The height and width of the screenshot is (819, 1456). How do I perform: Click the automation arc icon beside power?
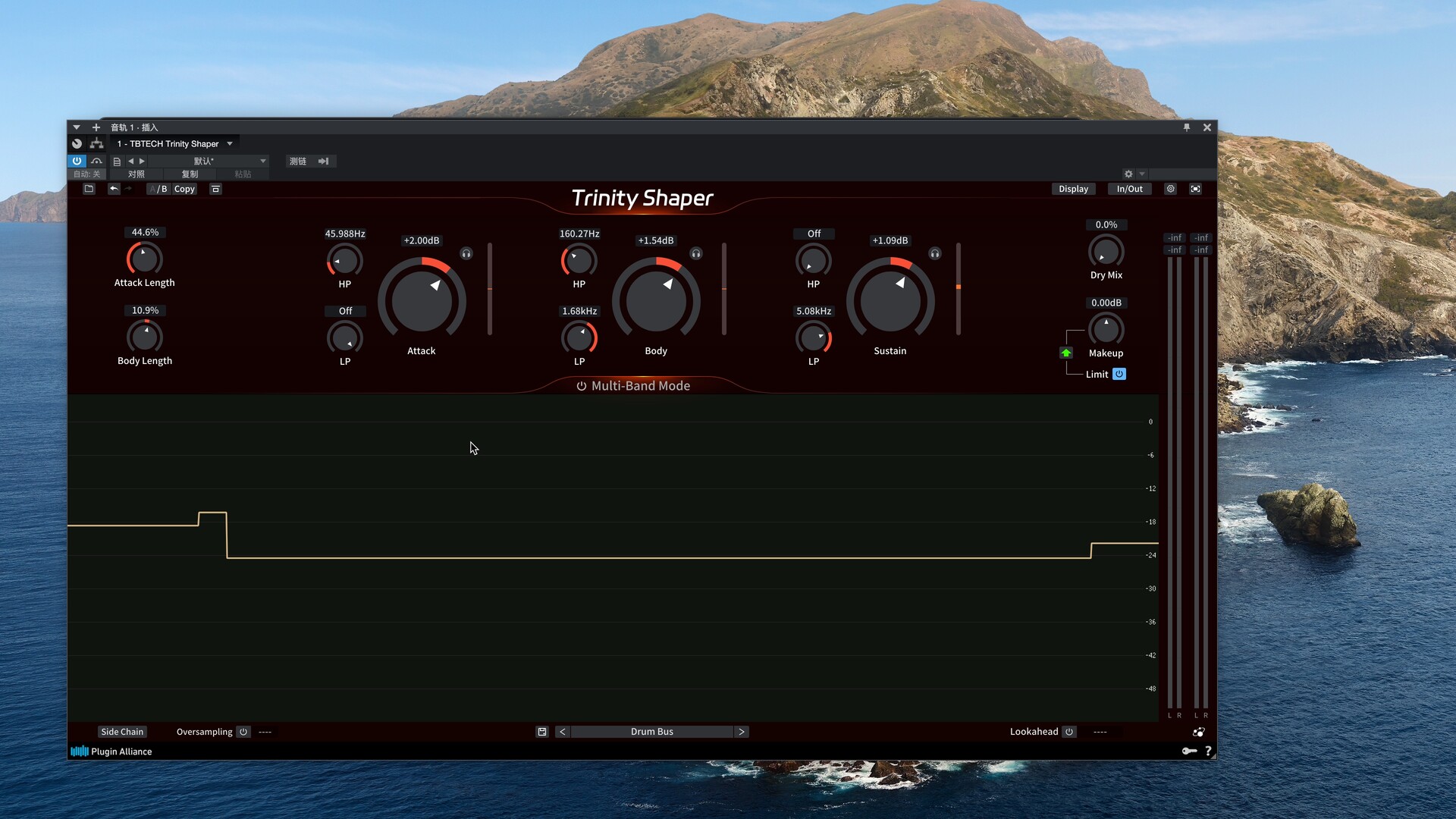96,161
